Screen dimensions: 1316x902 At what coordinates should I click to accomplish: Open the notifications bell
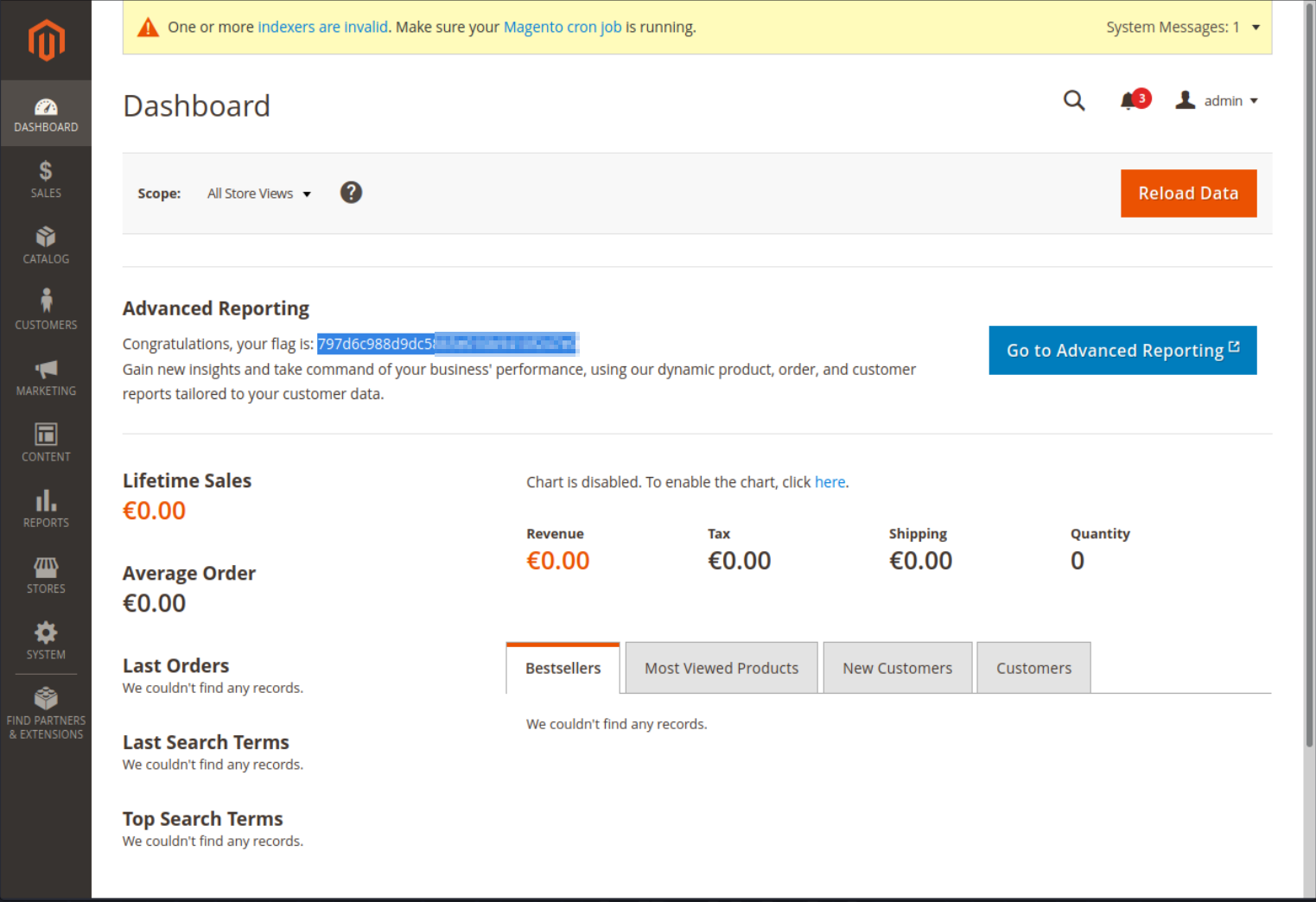(x=1135, y=100)
